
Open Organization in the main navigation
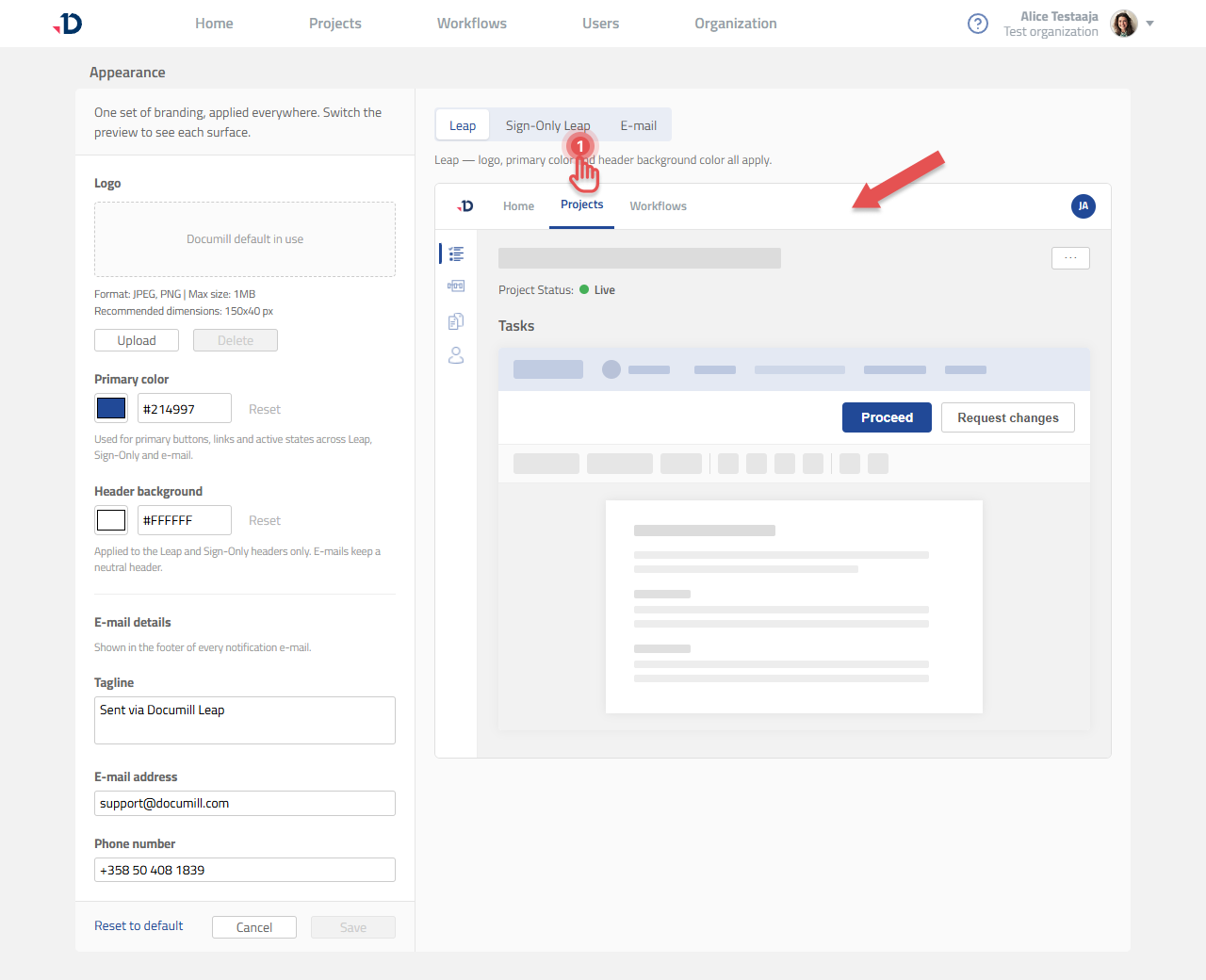[x=736, y=24]
